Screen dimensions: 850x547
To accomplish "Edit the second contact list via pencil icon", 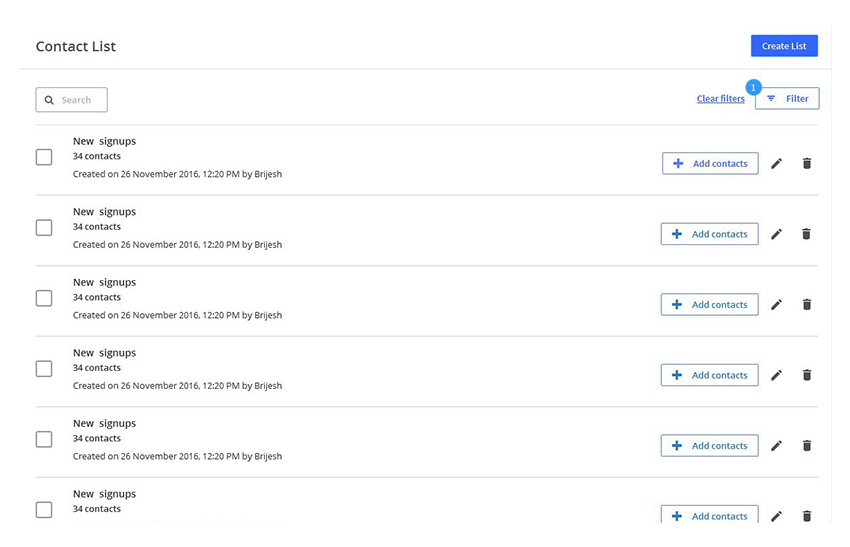I will coord(776,234).
